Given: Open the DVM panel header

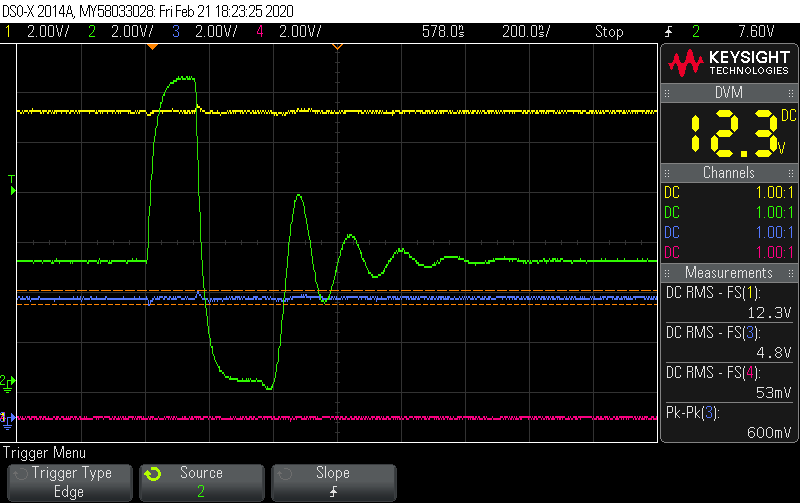Looking at the screenshot, I should tap(729, 93).
